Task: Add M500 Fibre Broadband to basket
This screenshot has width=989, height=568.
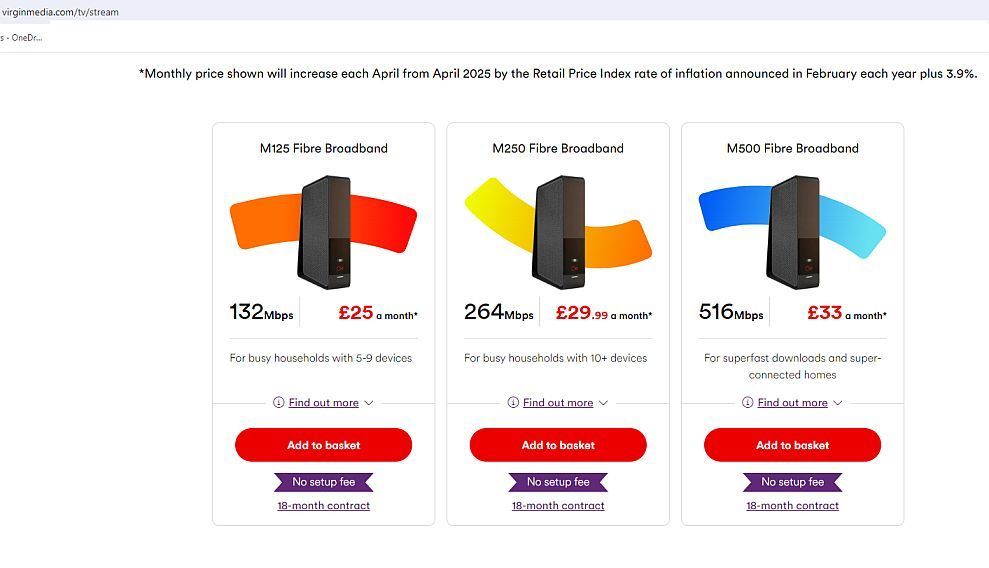Action: tap(793, 445)
